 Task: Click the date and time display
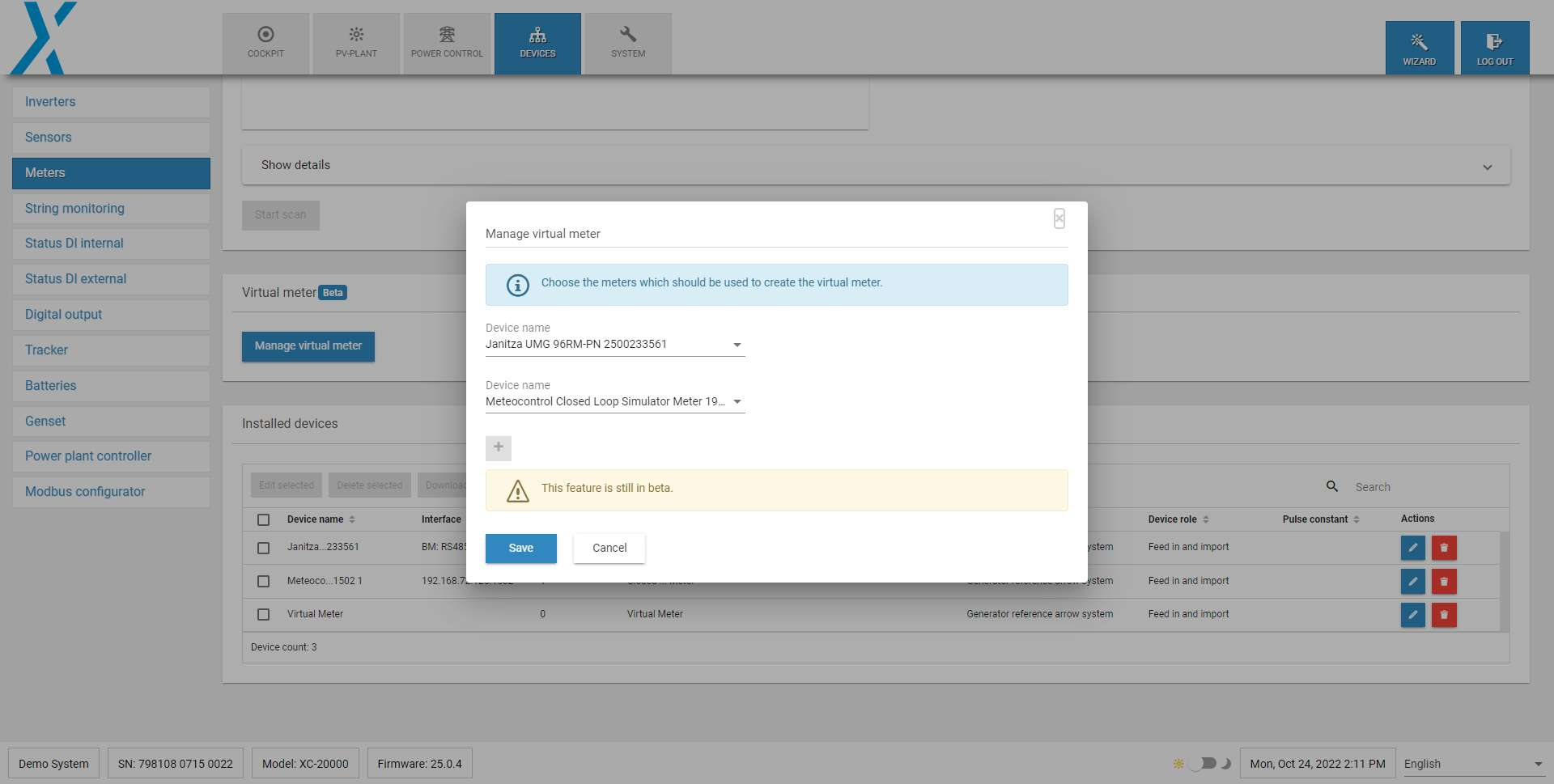[x=1318, y=764]
